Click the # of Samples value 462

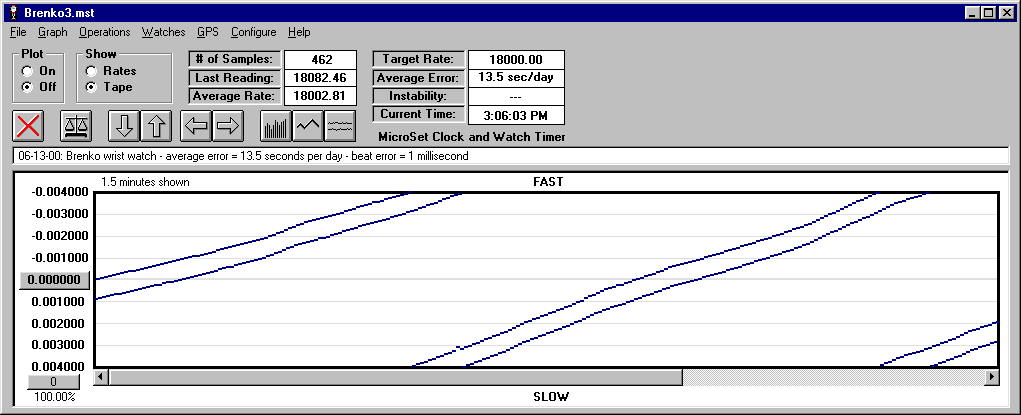321,59
